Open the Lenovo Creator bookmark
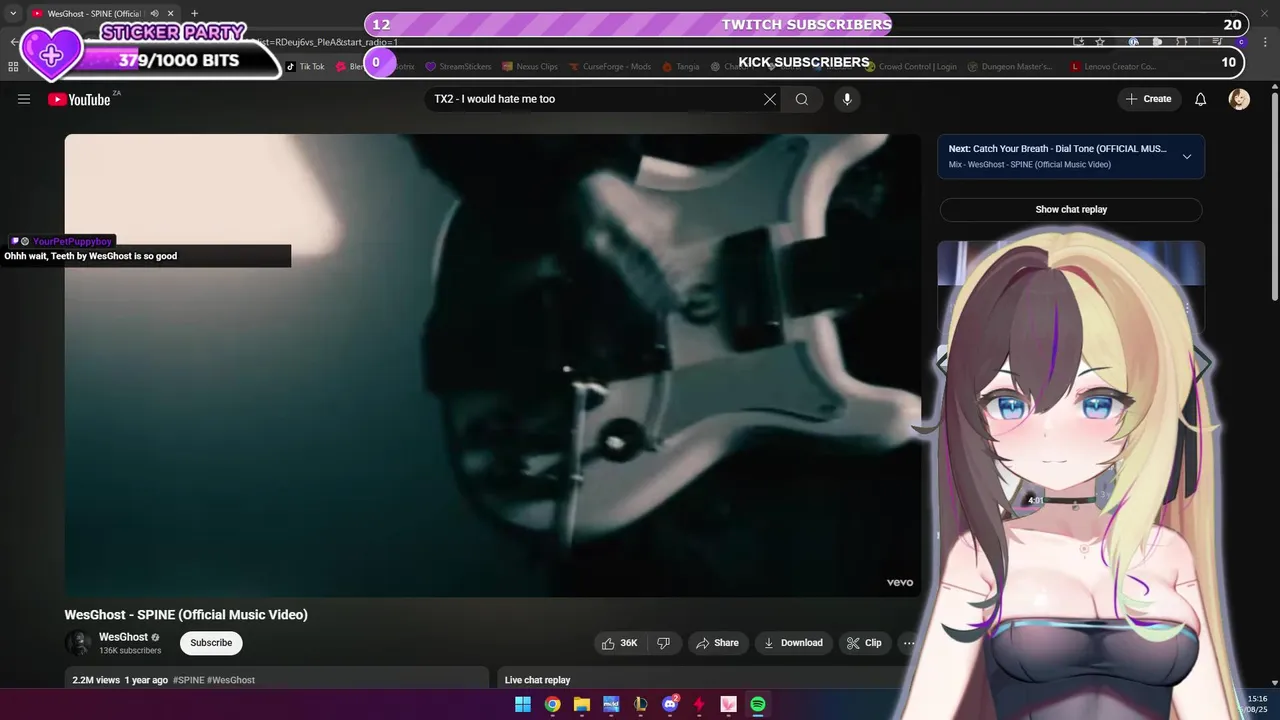The width and height of the screenshot is (1280, 720). 1113,67
